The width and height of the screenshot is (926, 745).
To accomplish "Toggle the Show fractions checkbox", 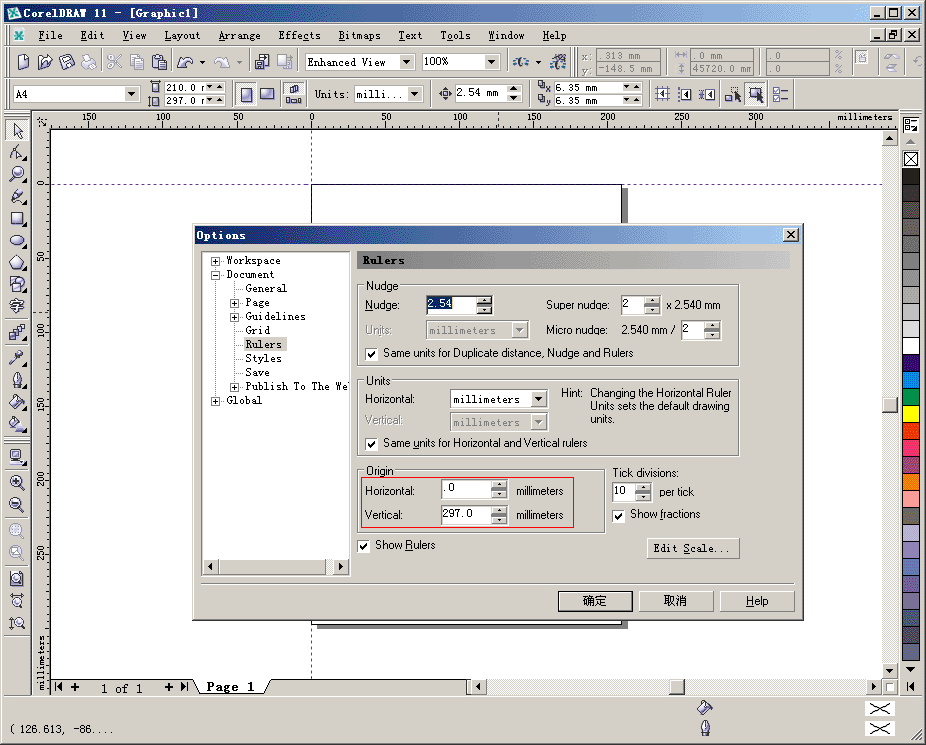I will (618, 516).
